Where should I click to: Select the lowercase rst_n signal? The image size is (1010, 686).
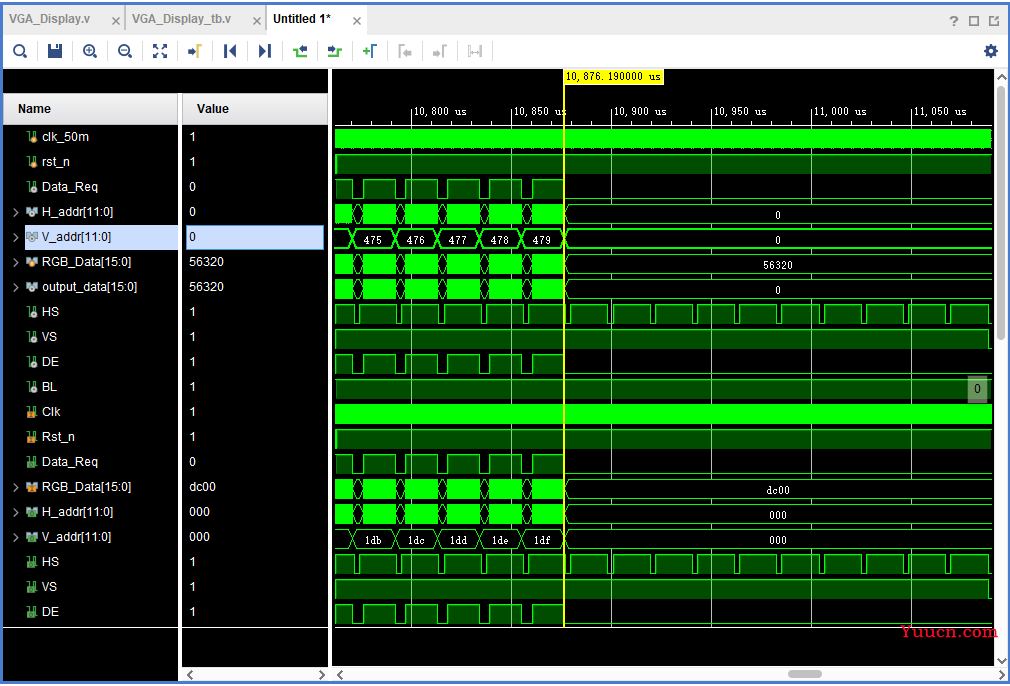click(55, 162)
